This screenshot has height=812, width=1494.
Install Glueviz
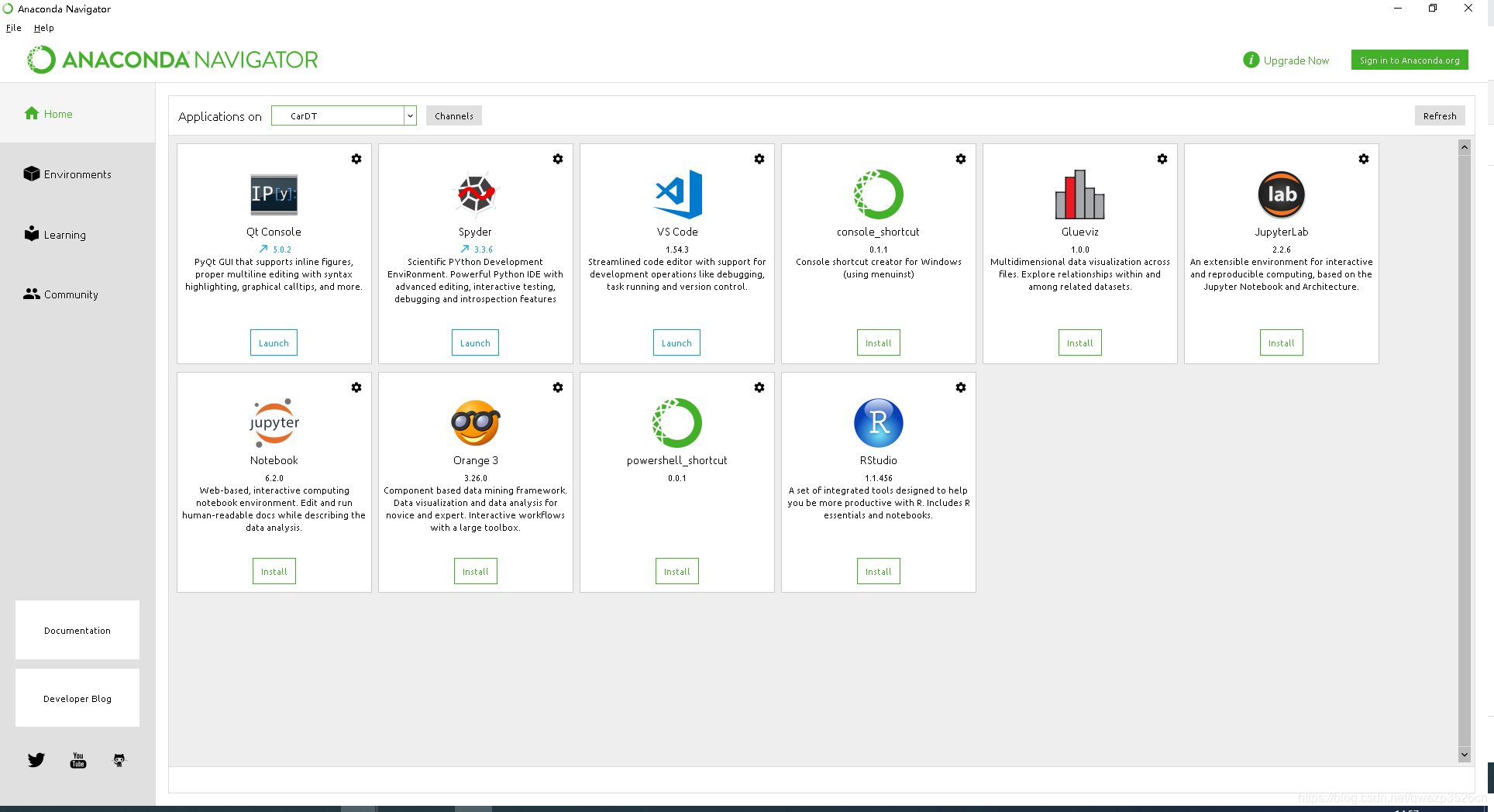pos(1080,342)
